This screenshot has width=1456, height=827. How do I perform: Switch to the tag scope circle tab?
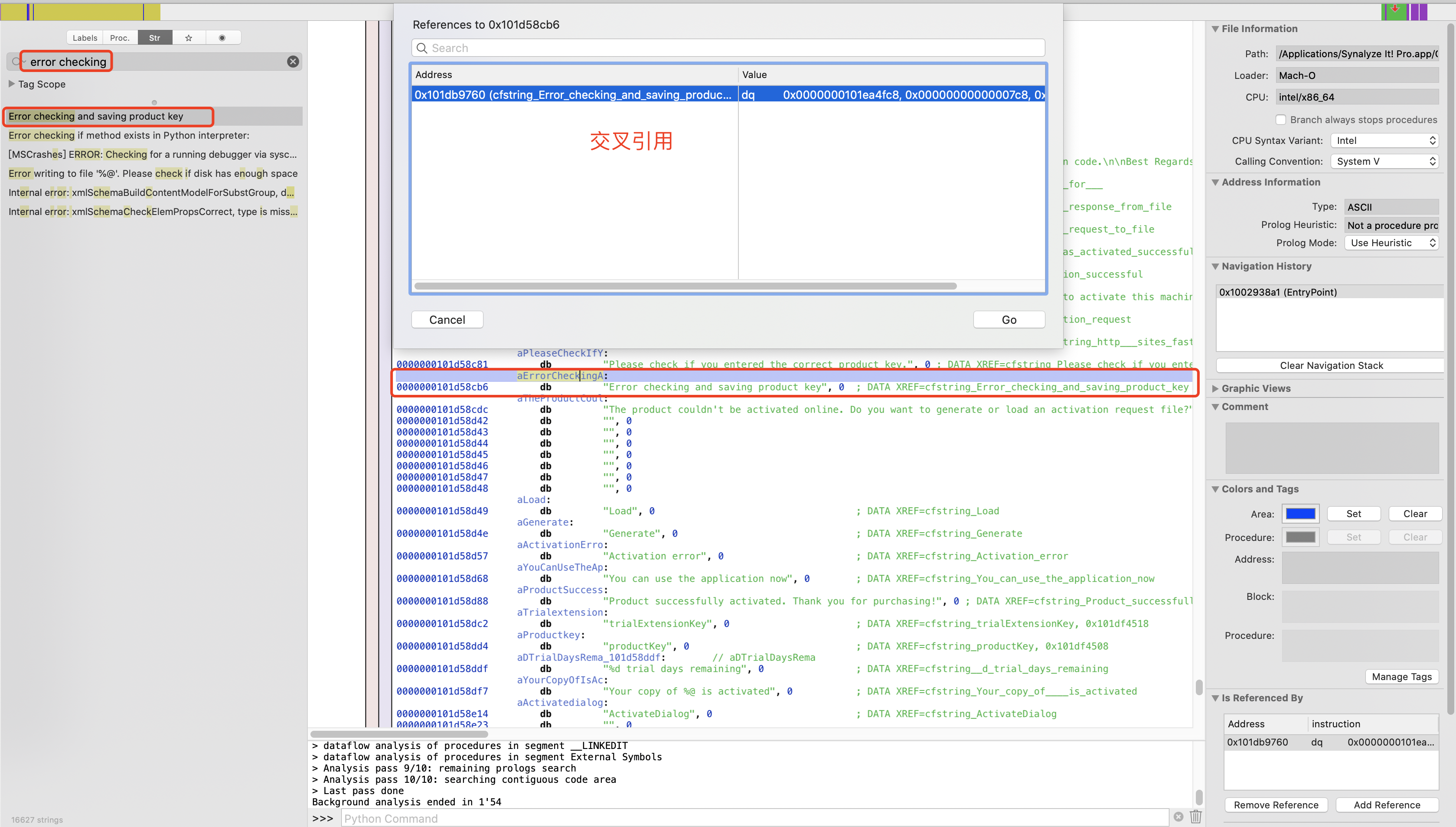[222, 37]
